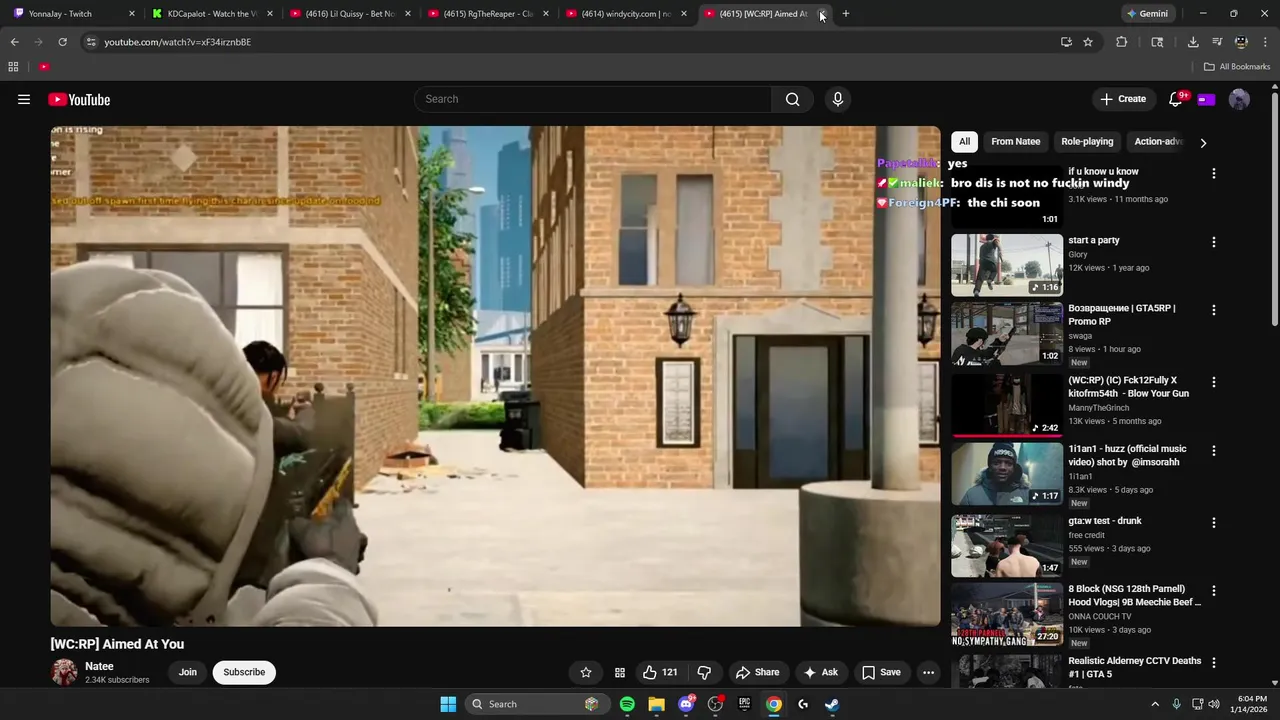Image resolution: width=1280 pixels, height=720 pixels.
Task: Open Spotify from the taskbar
Action: coord(627,704)
